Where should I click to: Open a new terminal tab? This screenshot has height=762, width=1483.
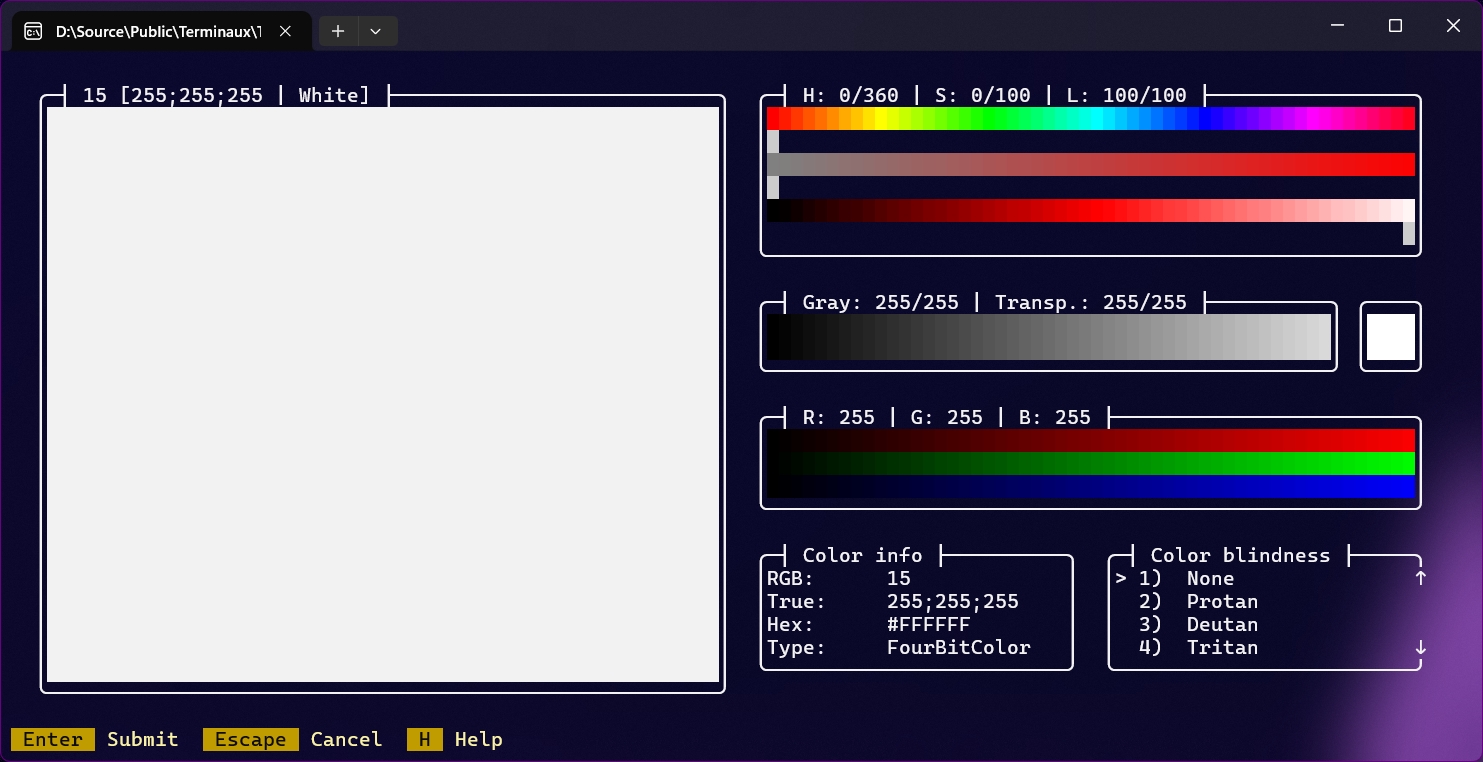pos(338,31)
